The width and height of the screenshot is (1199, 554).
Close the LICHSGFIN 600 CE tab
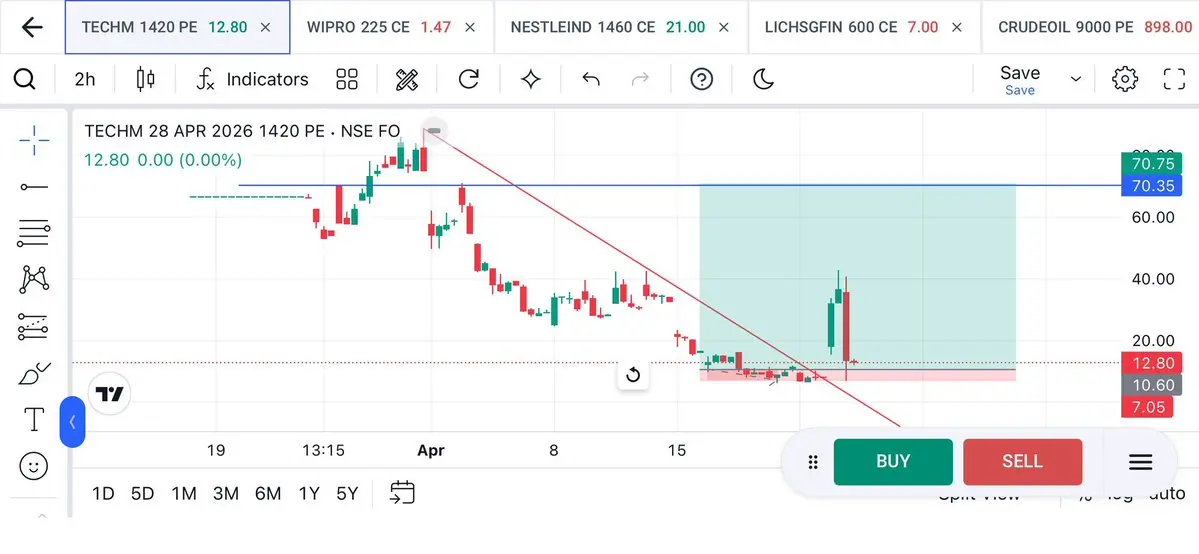(957, 27)
